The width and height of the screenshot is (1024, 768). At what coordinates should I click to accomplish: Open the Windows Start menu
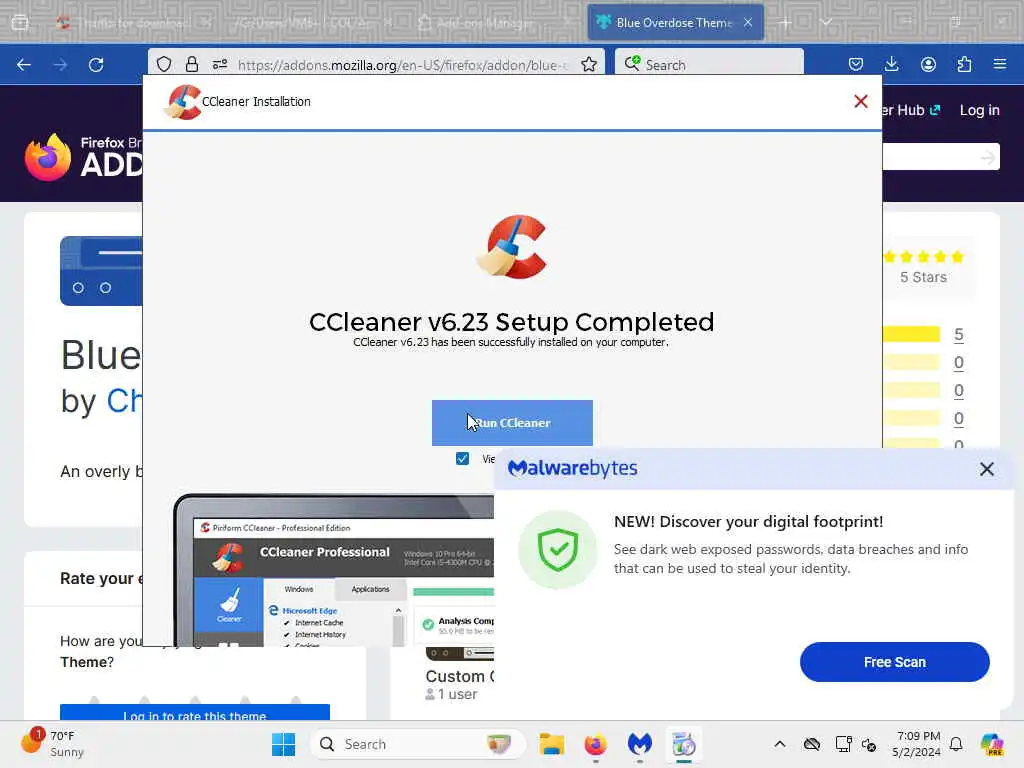coord(283,744)
